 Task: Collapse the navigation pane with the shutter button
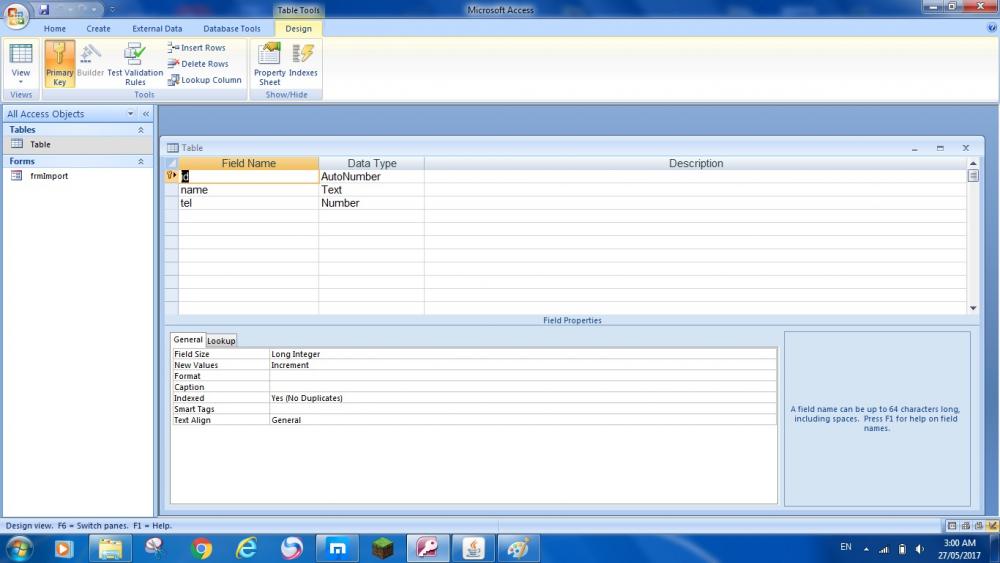tap(145, 113)
